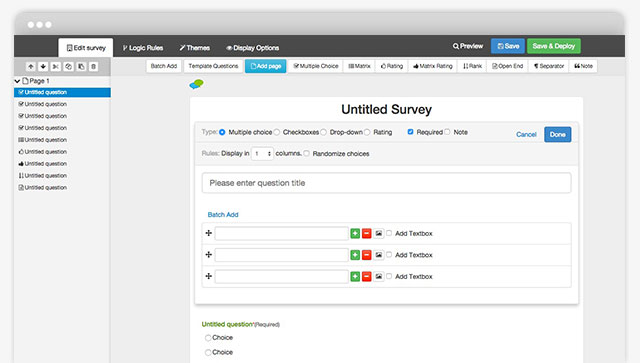Enable the Randomize choices option

(x=306, y=154)
